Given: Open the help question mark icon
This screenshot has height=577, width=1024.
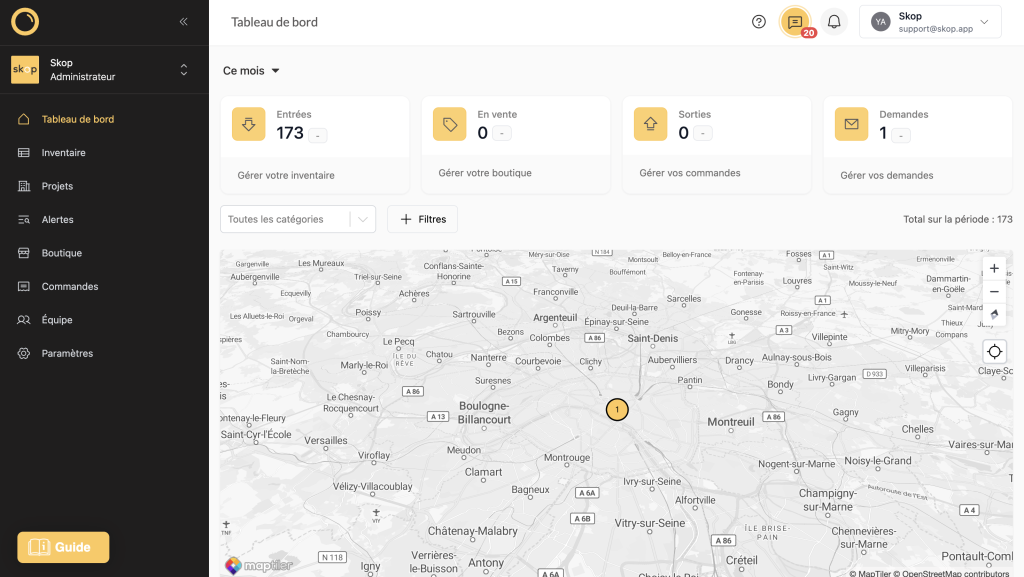Looking at the screenshot, I should click(759, 22).
